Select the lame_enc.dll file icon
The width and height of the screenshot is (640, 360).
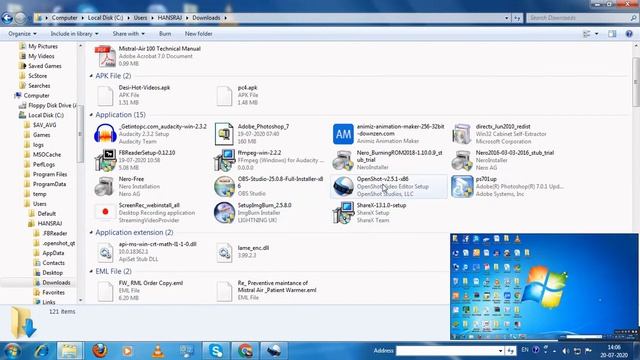(224, 252)
